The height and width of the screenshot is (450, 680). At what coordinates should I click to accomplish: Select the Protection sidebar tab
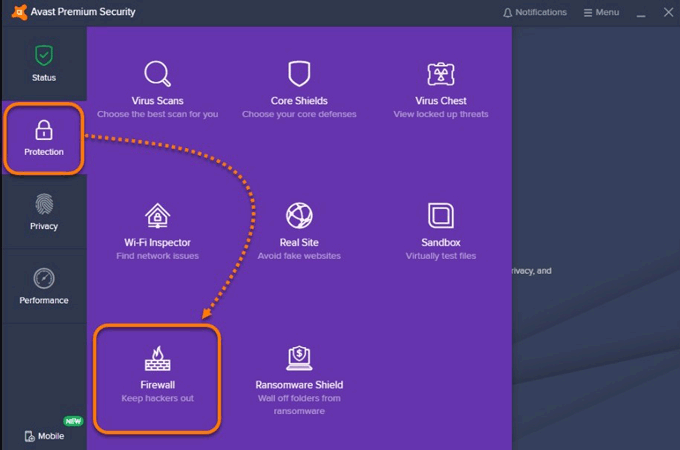pos(43,138)
